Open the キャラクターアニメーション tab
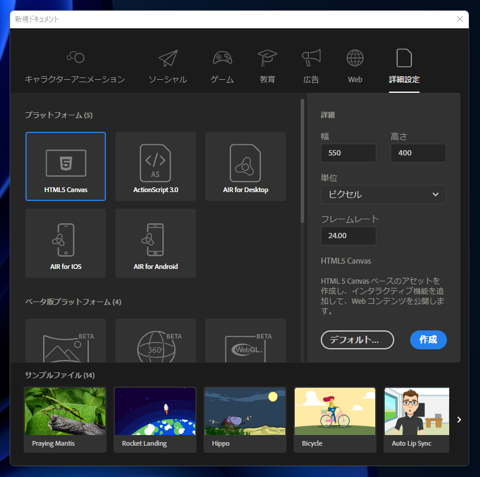The image size is (480, 477). click(75, 67)
